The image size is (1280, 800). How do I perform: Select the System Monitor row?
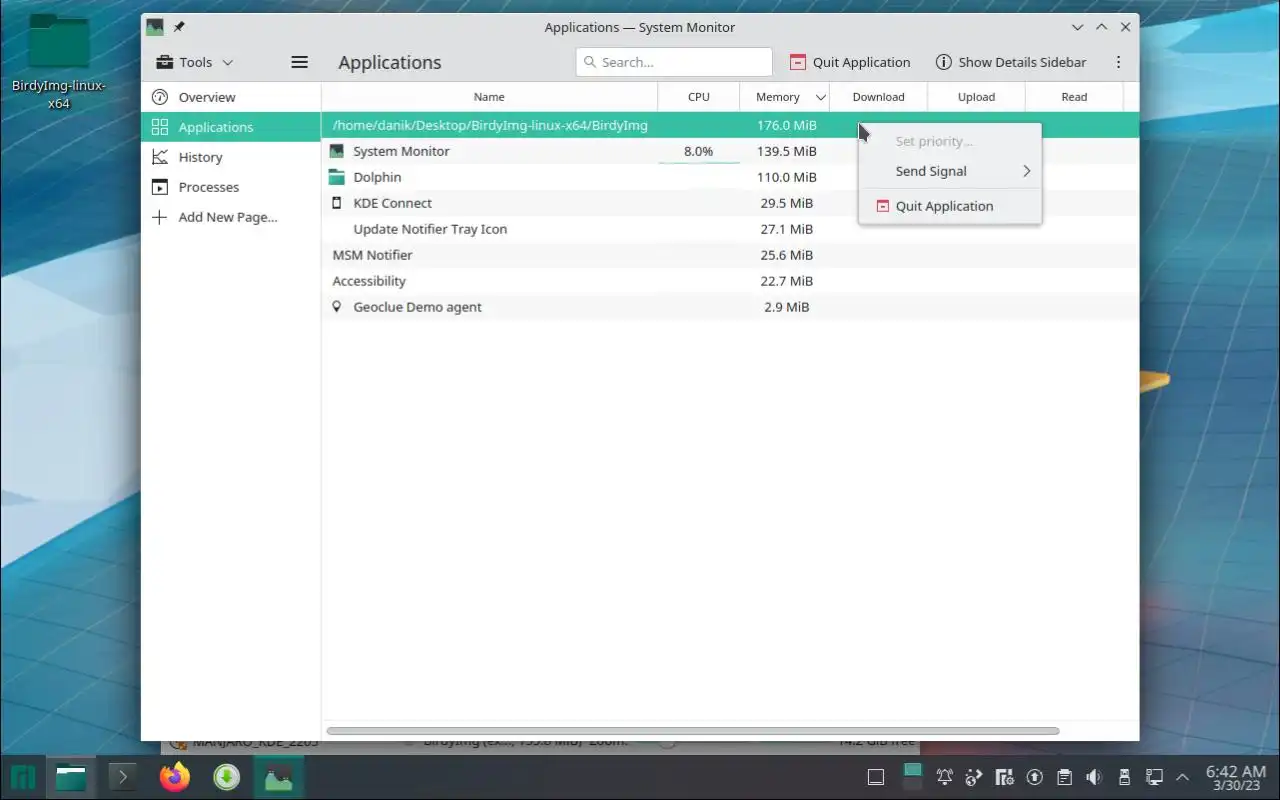tap(730, 151)
